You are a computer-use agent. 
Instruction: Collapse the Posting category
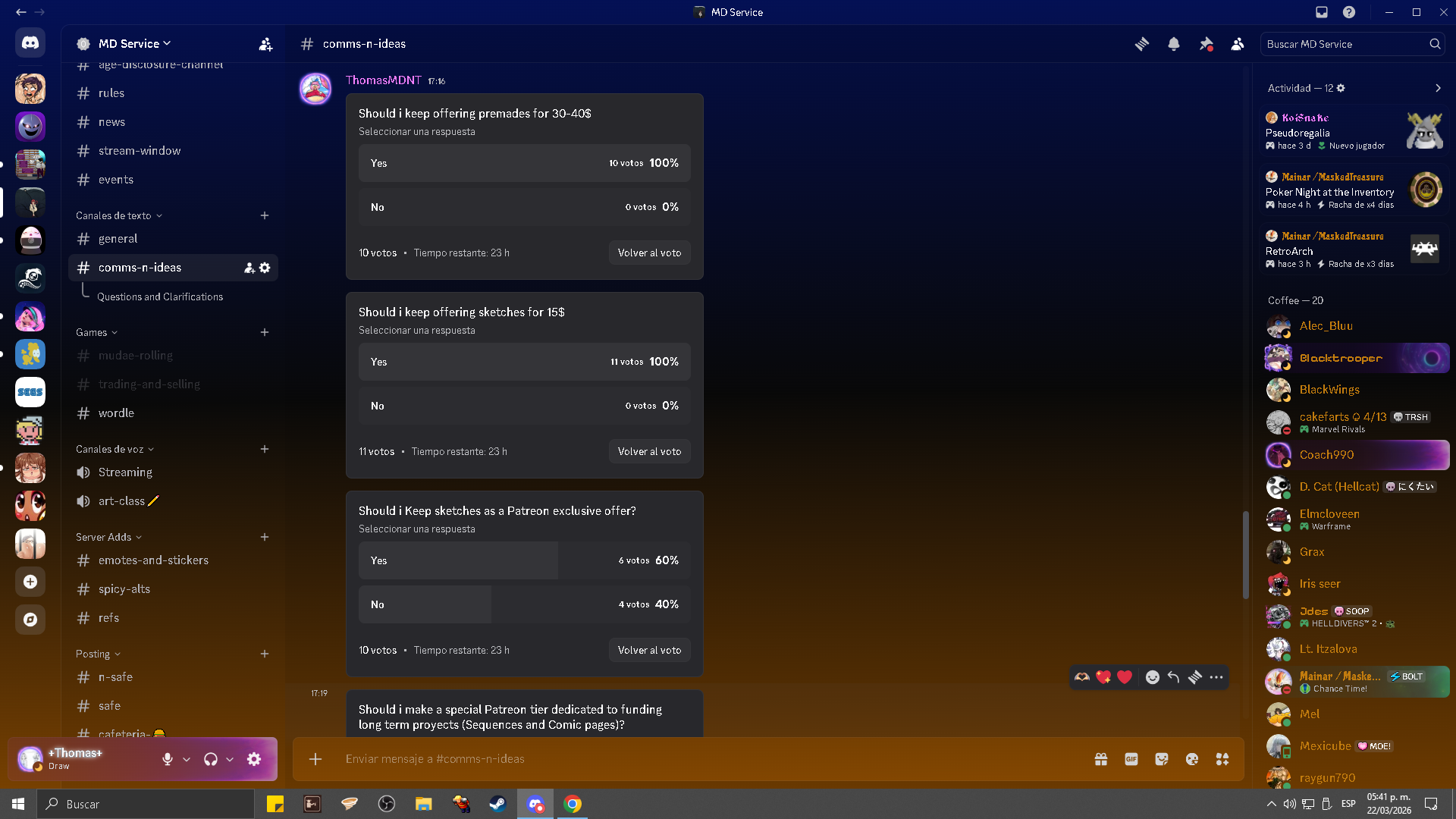click(x=99, y=654)
